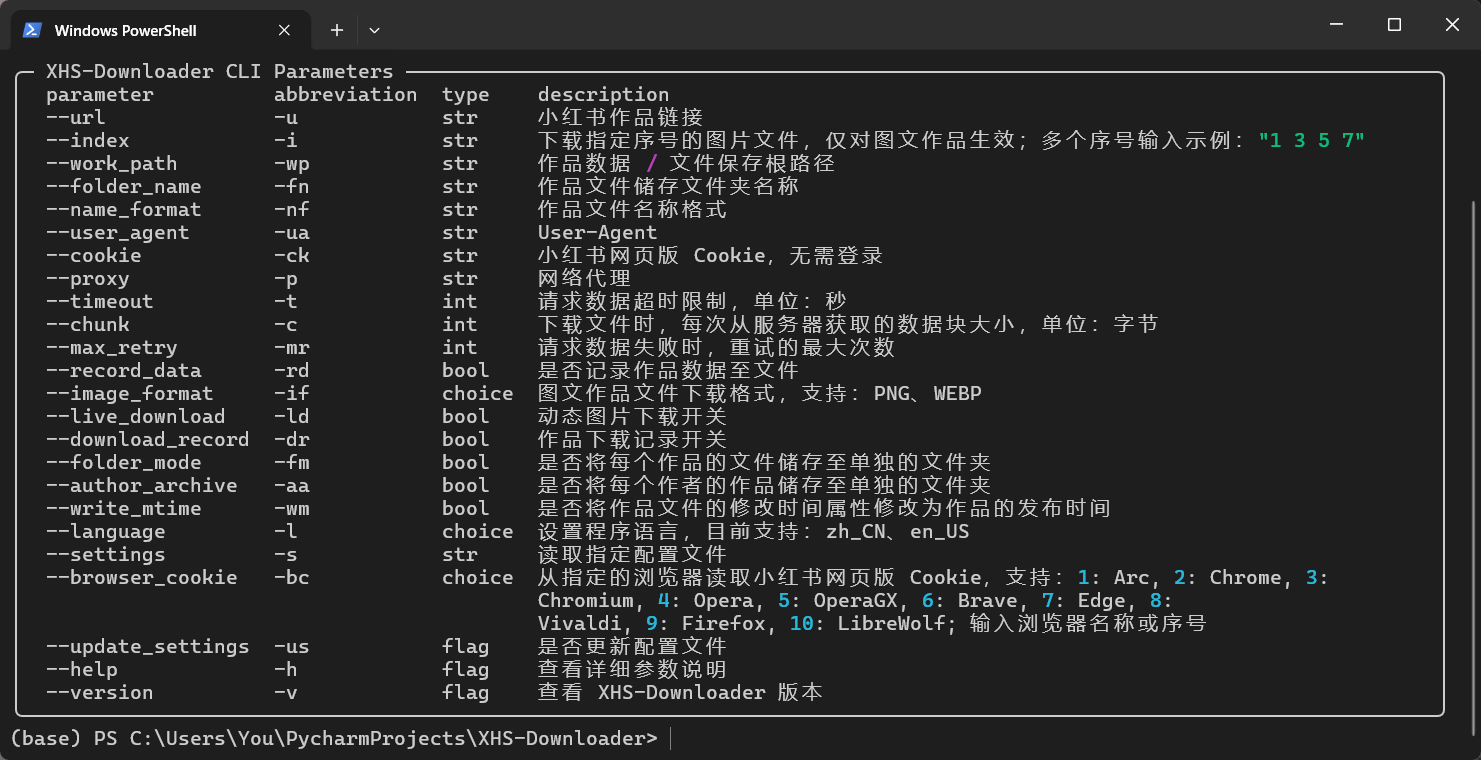1481x760 pixels.
Task: Expand the new tab profile dropdown chevron
Action: coord(374,30)
